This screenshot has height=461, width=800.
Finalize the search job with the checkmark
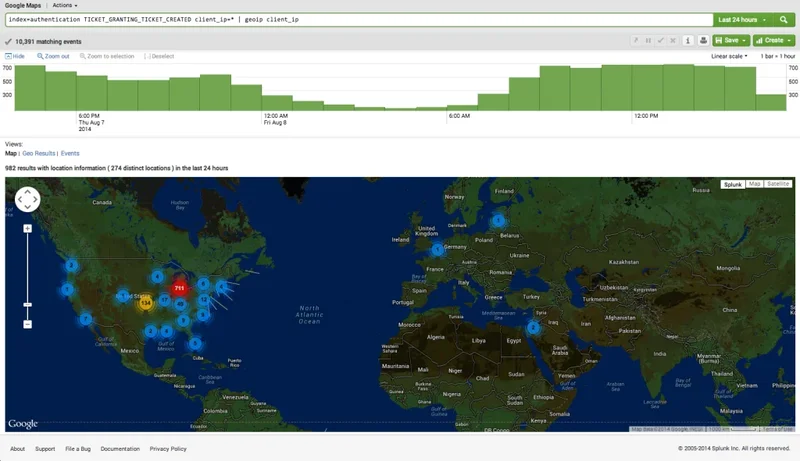click(x=661, y=40)
